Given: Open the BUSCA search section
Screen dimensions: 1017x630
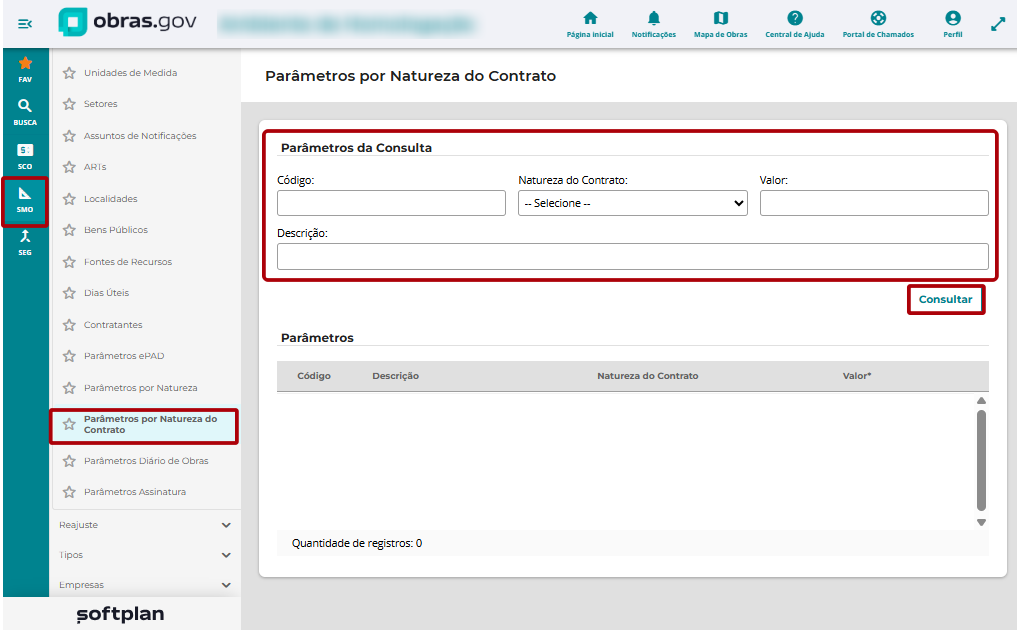Looking at the screenshot, I should pos(25,112).
